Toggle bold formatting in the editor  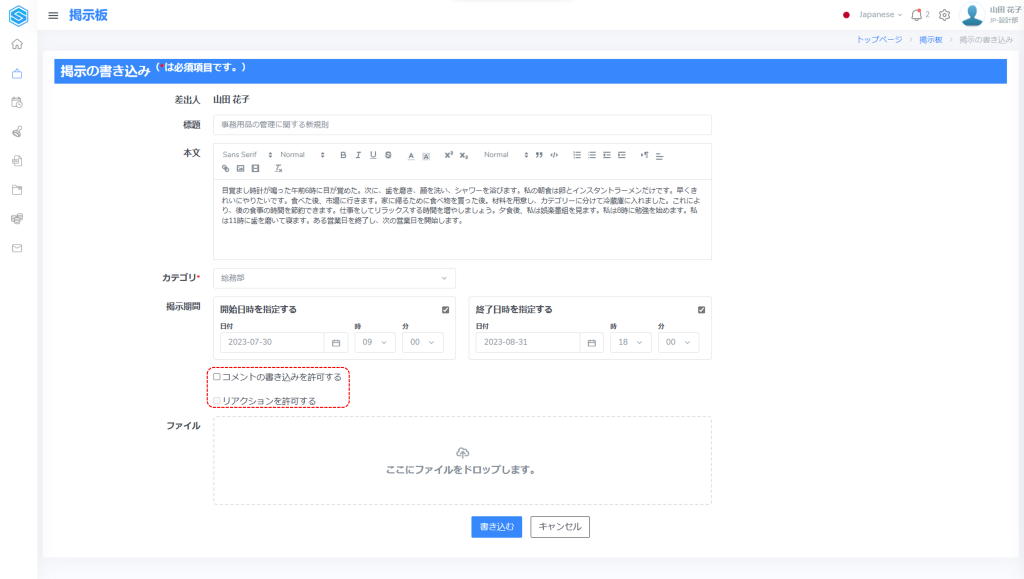[x=343, y=155]
